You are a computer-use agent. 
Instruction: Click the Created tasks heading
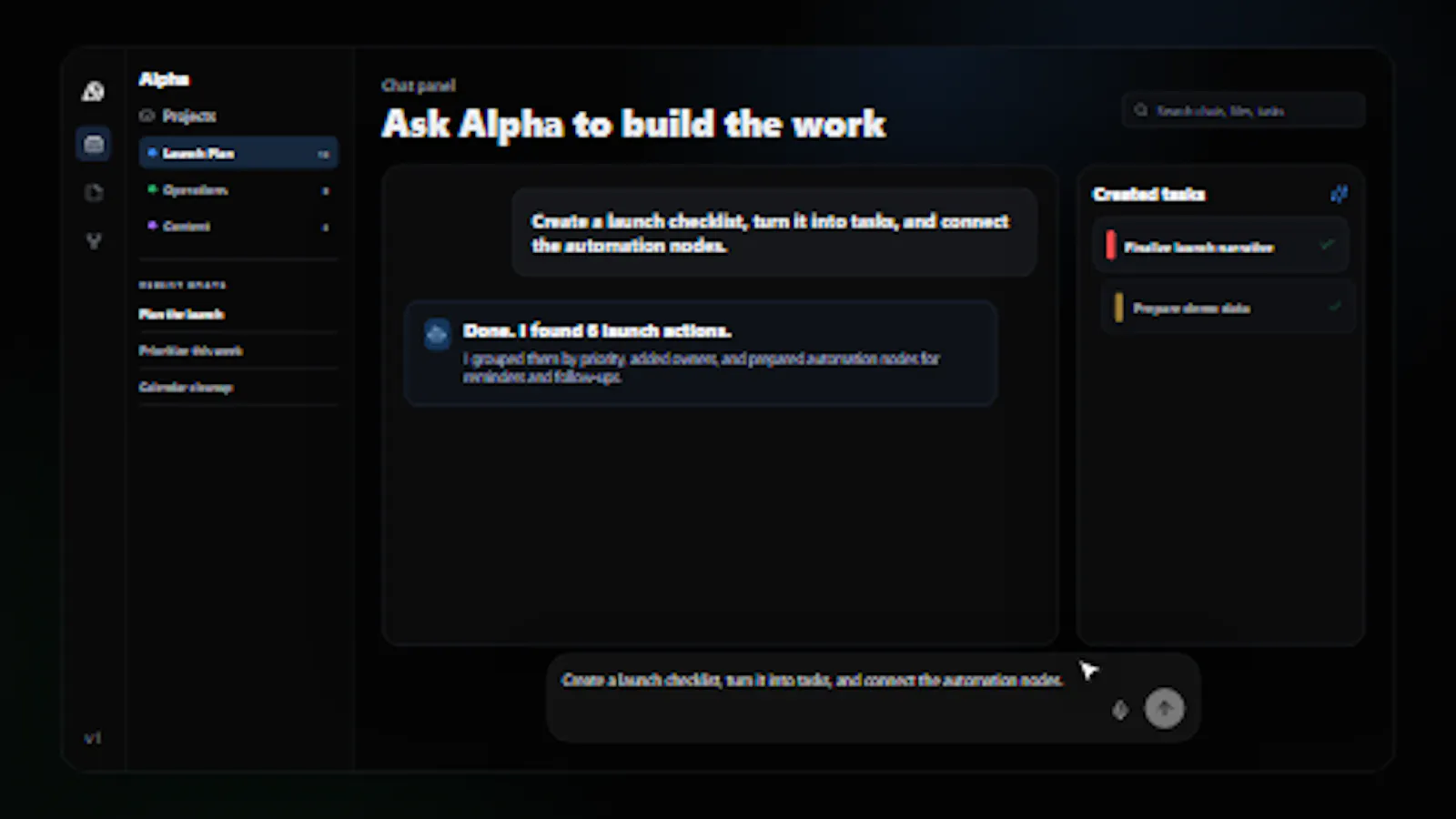[1148, 194]
